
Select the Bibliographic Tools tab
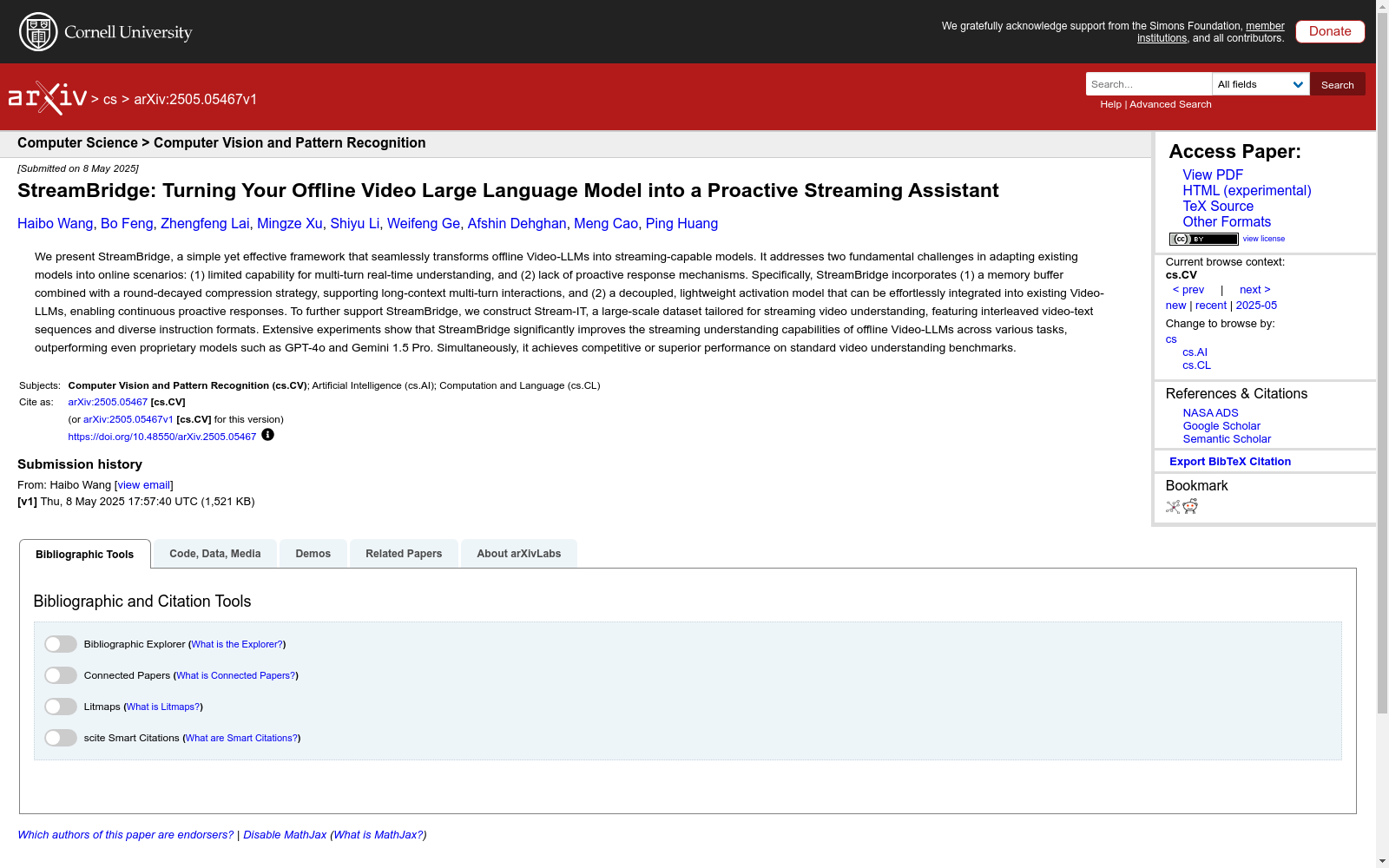(85, 554)
